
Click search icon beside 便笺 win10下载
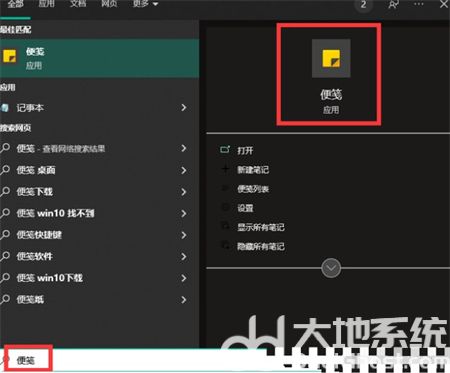(5, 277)
